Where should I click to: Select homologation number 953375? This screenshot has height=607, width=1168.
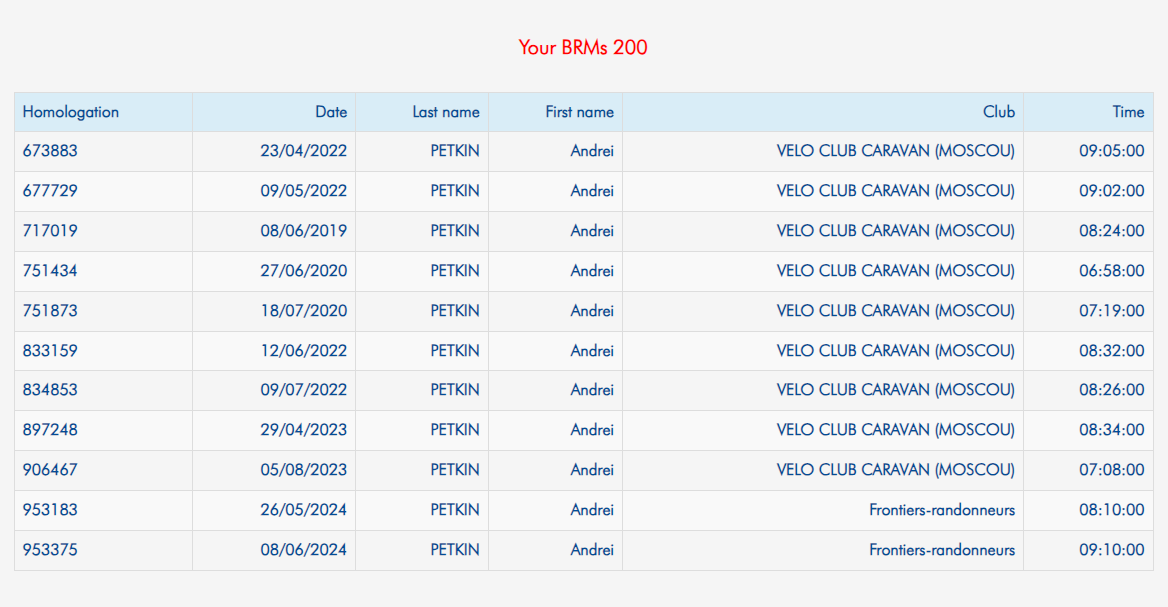50,550
